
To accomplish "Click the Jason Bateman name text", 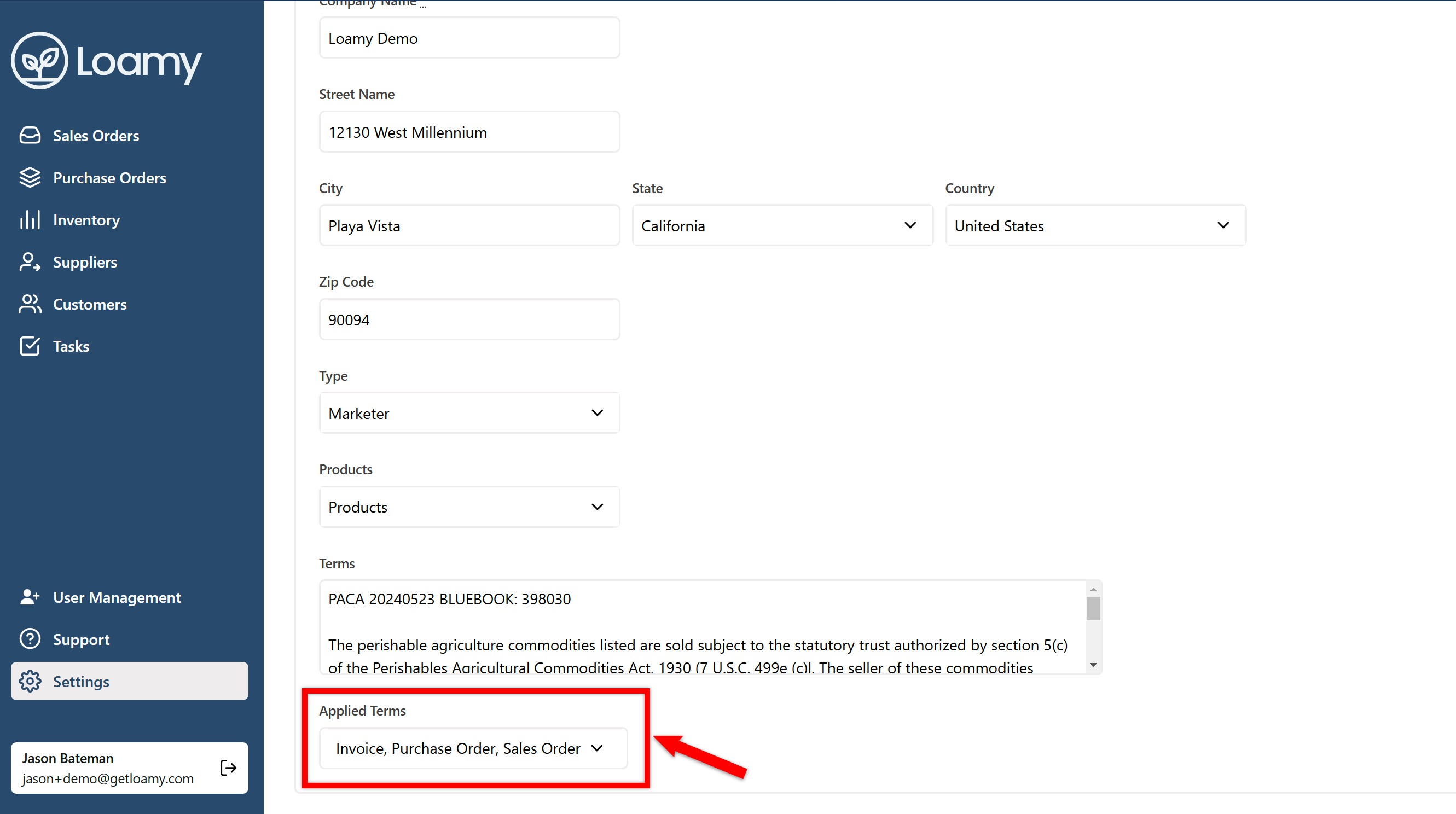I will [68, 758].
